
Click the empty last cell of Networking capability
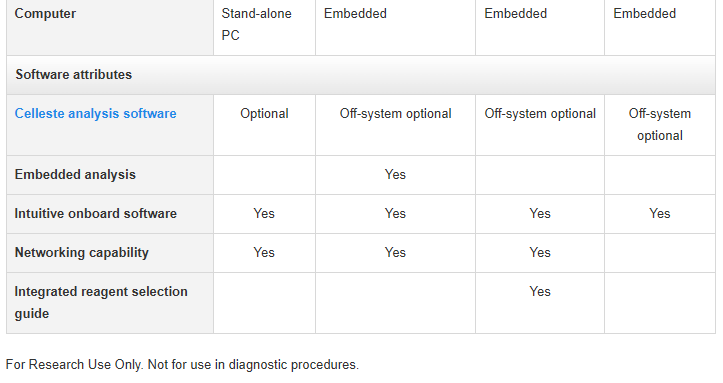(x=659, y=253)
